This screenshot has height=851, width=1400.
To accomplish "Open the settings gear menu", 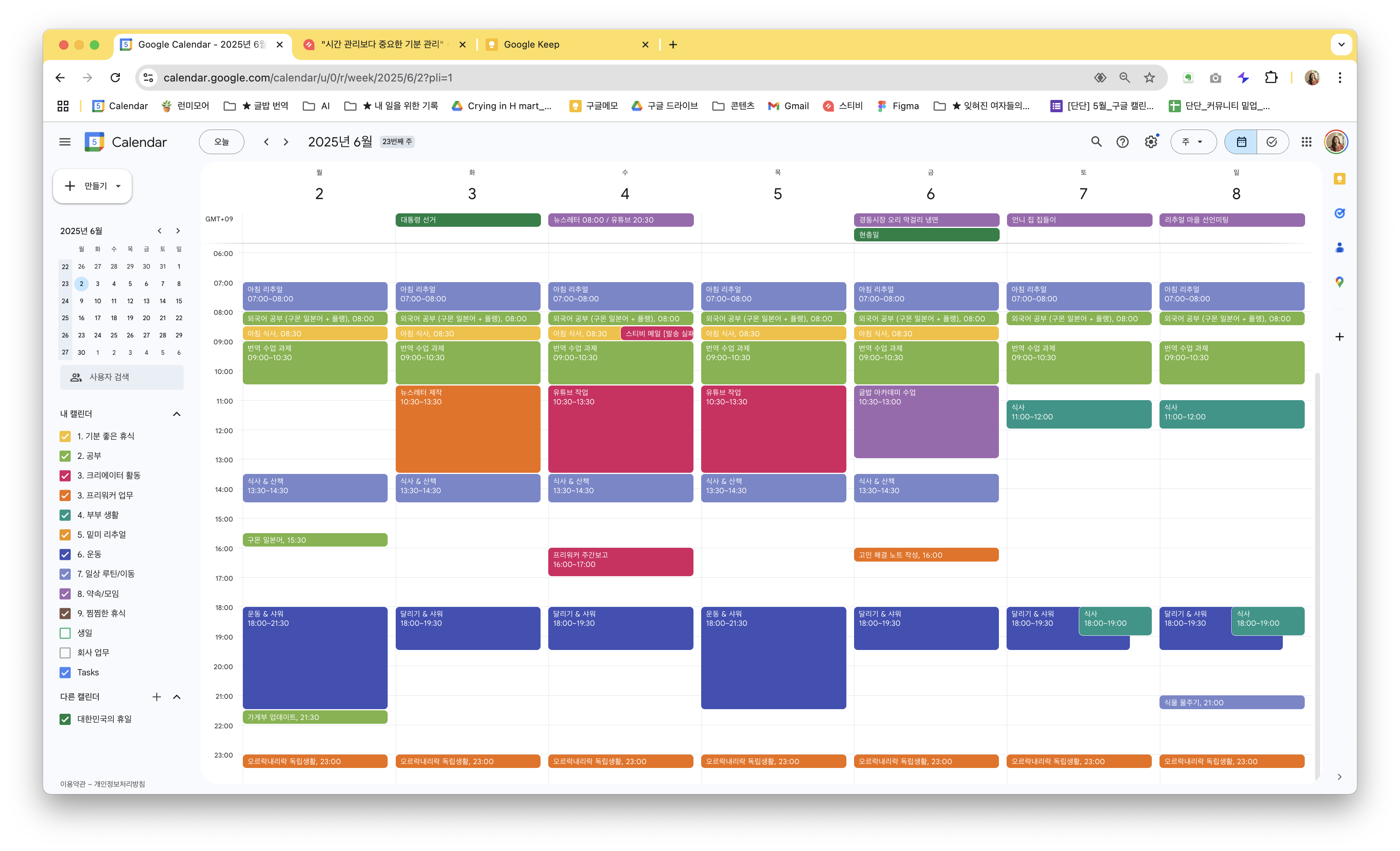I will [1151, 141].
